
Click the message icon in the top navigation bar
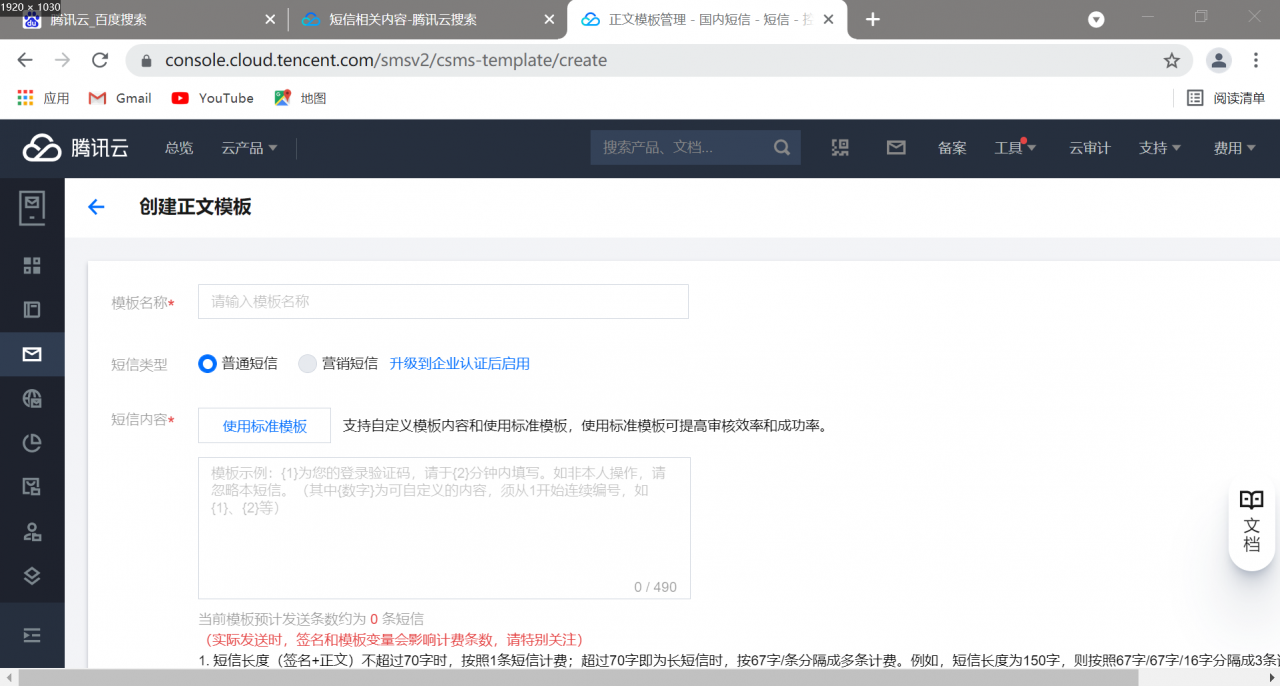[895, 147]
